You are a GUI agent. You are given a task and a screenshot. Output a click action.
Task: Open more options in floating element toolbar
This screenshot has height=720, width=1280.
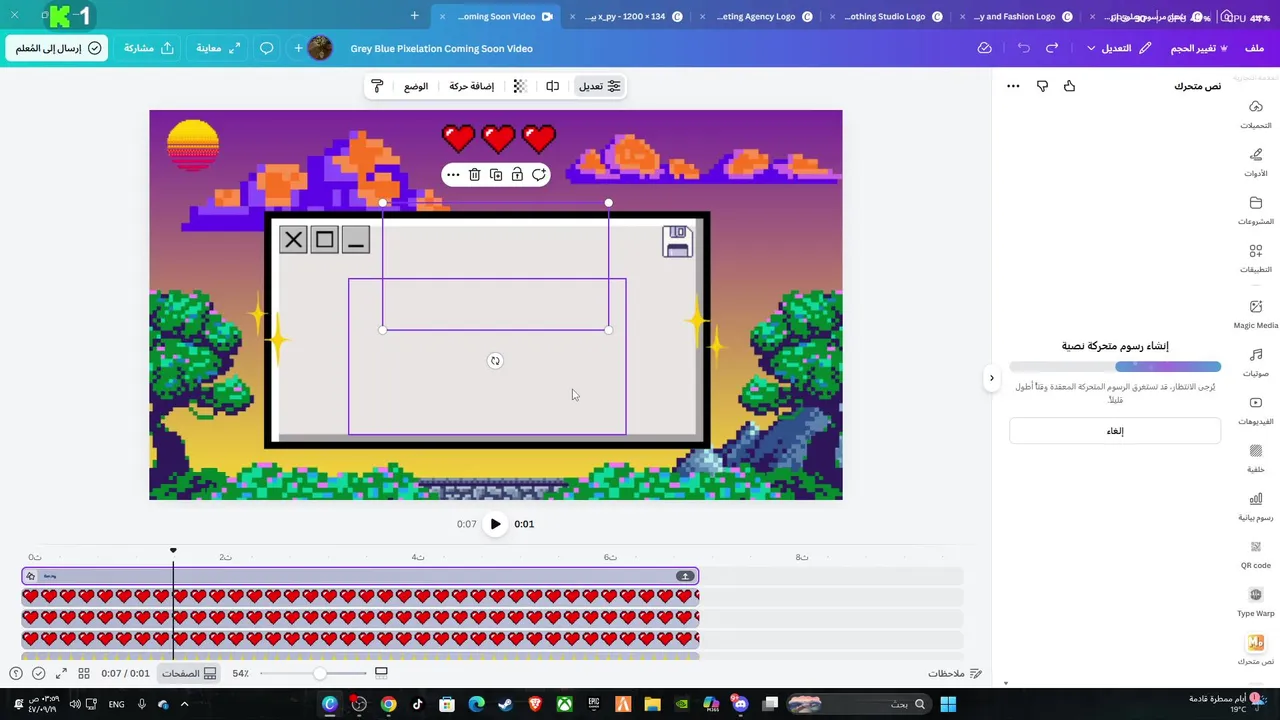pos(453,175)
